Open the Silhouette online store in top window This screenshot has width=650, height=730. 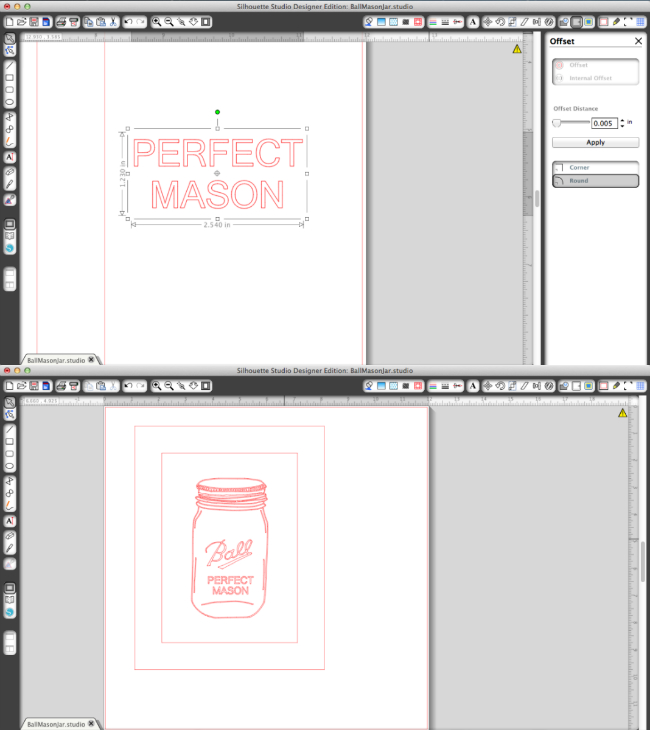tap(9, 248)
